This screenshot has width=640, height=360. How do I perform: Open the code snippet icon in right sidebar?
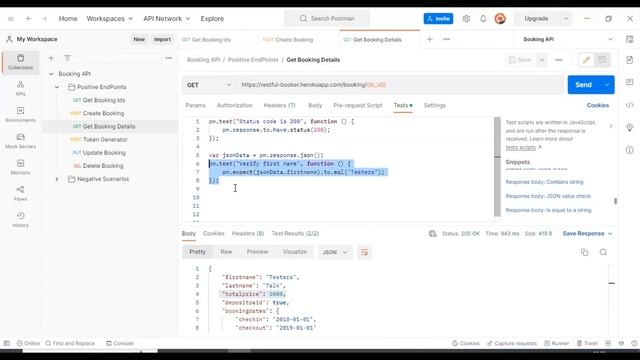(x=629, y=105)
